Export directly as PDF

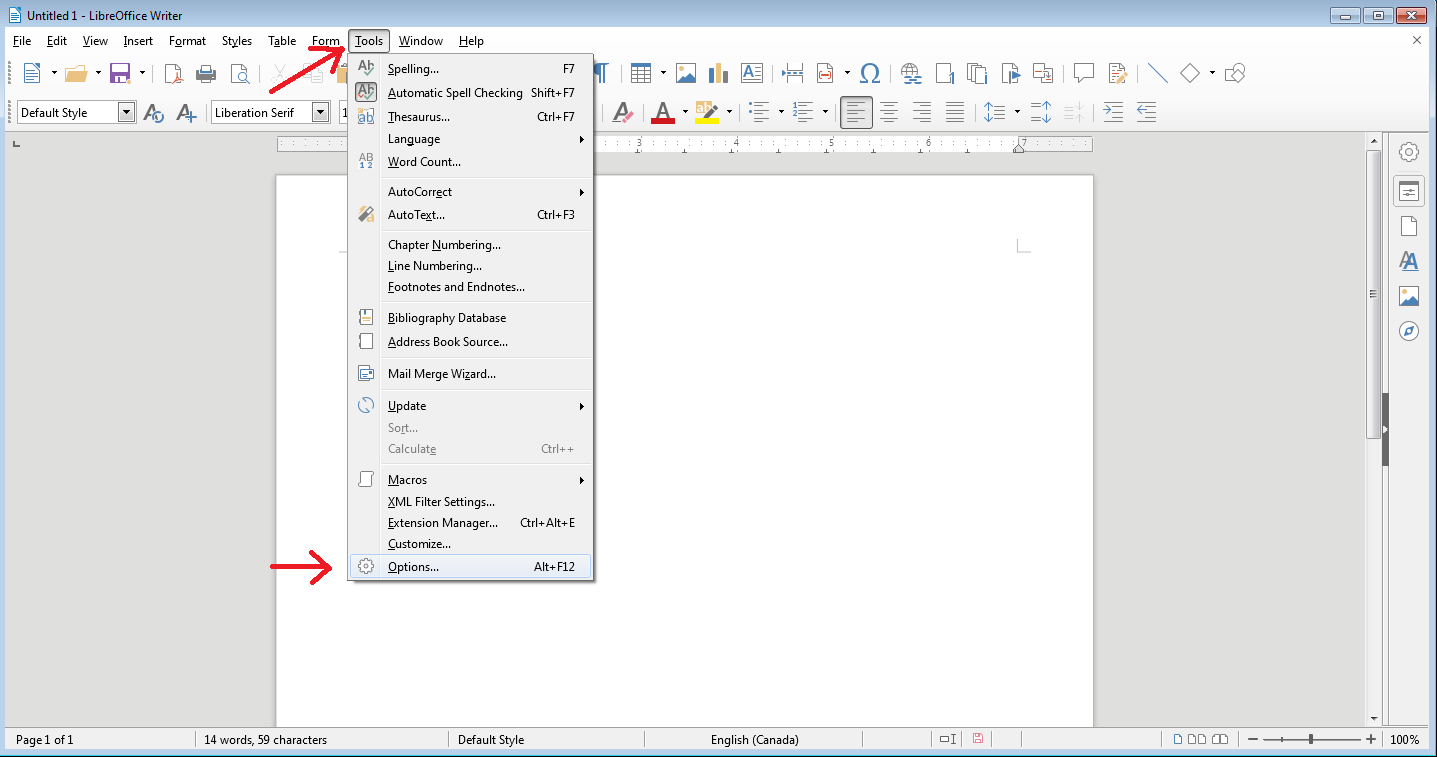click(174, 73)
